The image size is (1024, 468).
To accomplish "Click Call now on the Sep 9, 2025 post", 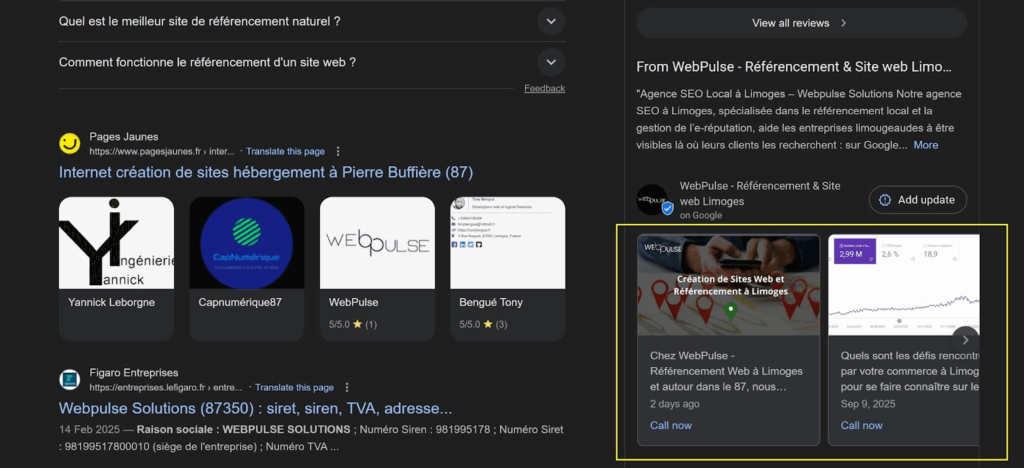I will coord(861,426).
